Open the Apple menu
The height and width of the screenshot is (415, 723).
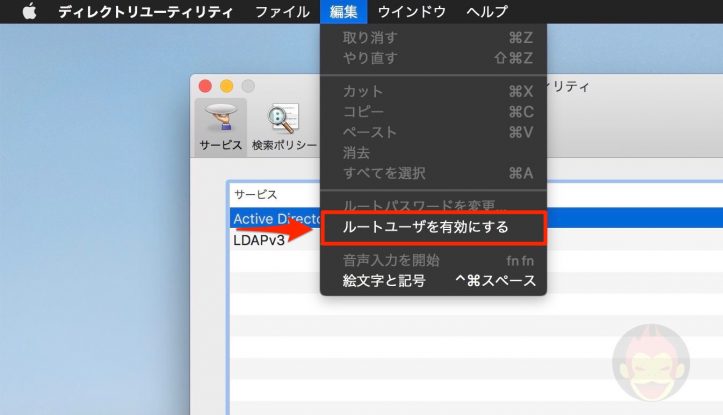click(30, 11)
